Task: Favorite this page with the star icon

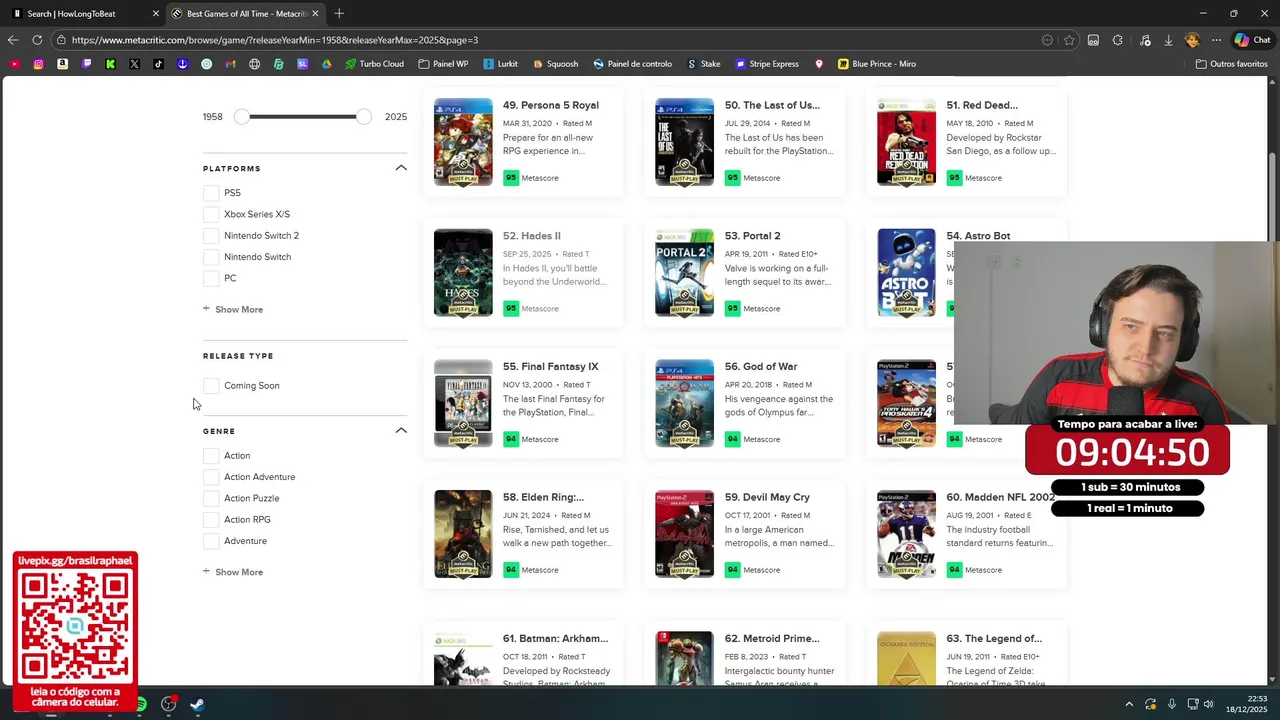Action: (1069, 40)
